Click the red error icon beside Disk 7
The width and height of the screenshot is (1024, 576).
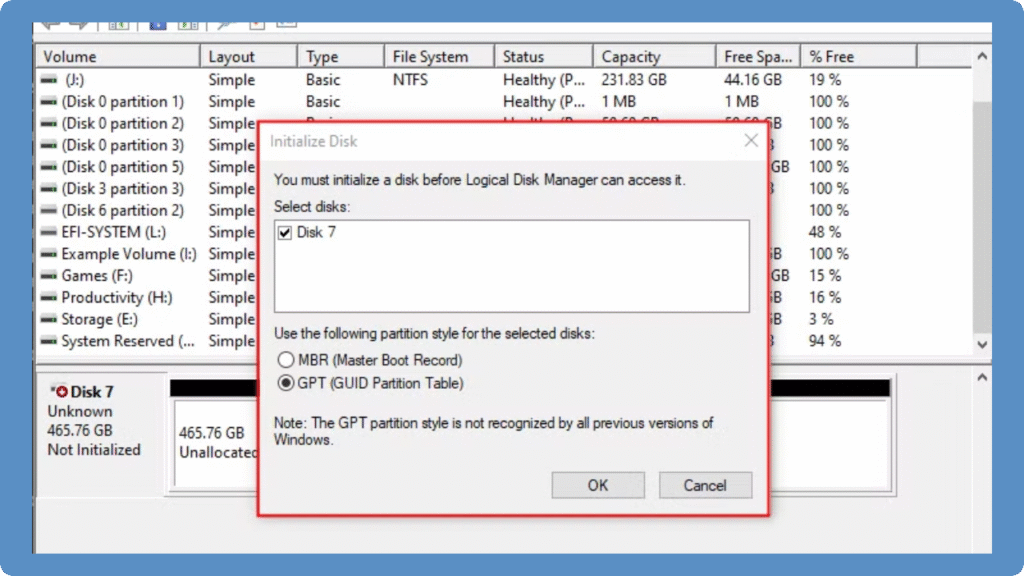tap(61, 391)
